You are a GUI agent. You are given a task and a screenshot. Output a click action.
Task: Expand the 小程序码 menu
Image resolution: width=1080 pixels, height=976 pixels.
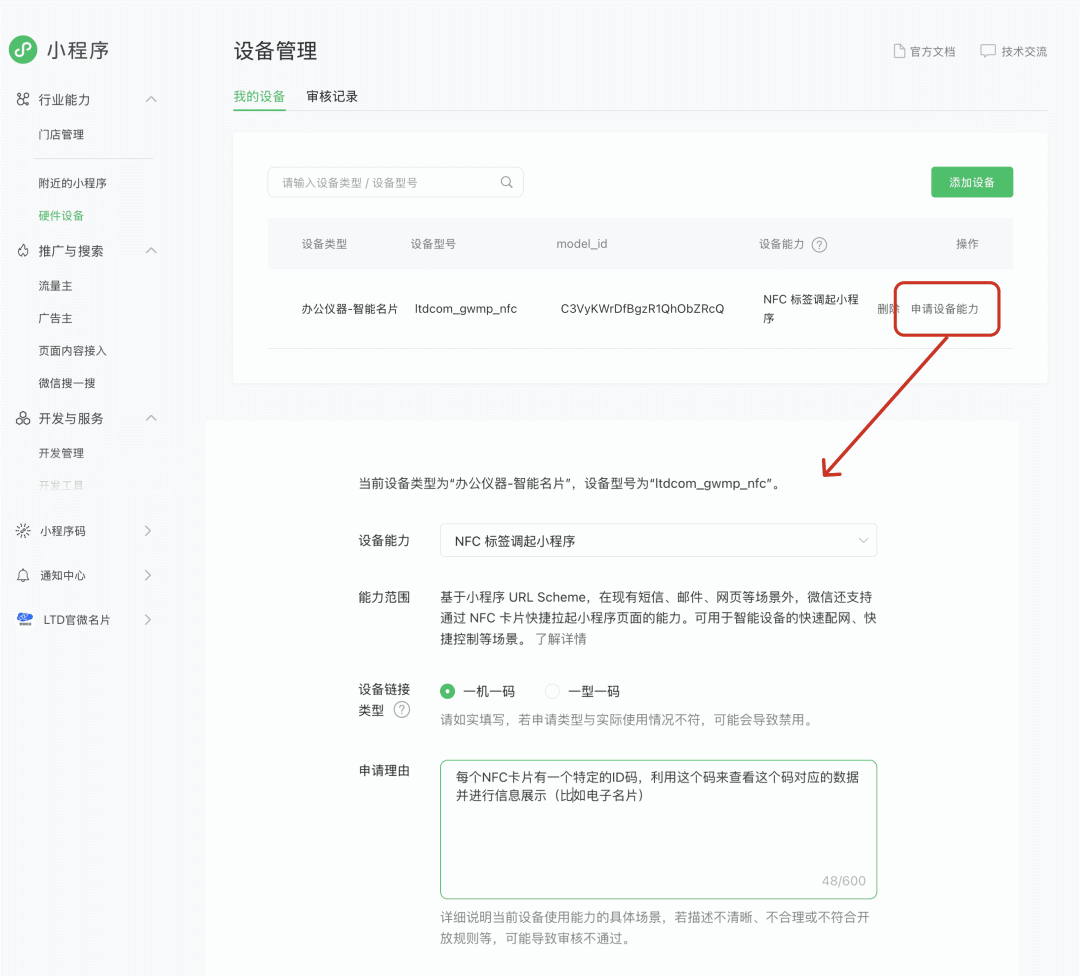[148, 531]
